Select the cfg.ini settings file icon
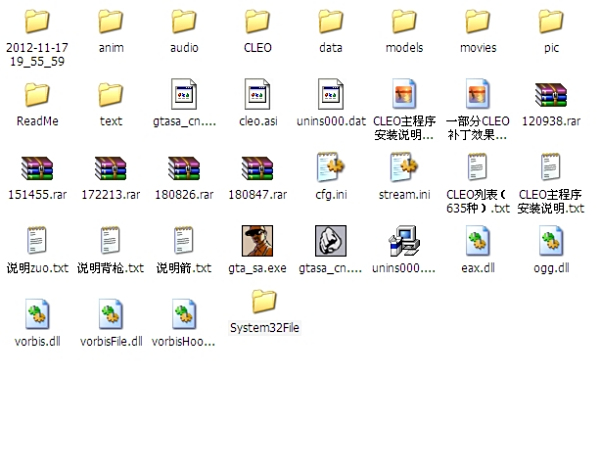 331,167
